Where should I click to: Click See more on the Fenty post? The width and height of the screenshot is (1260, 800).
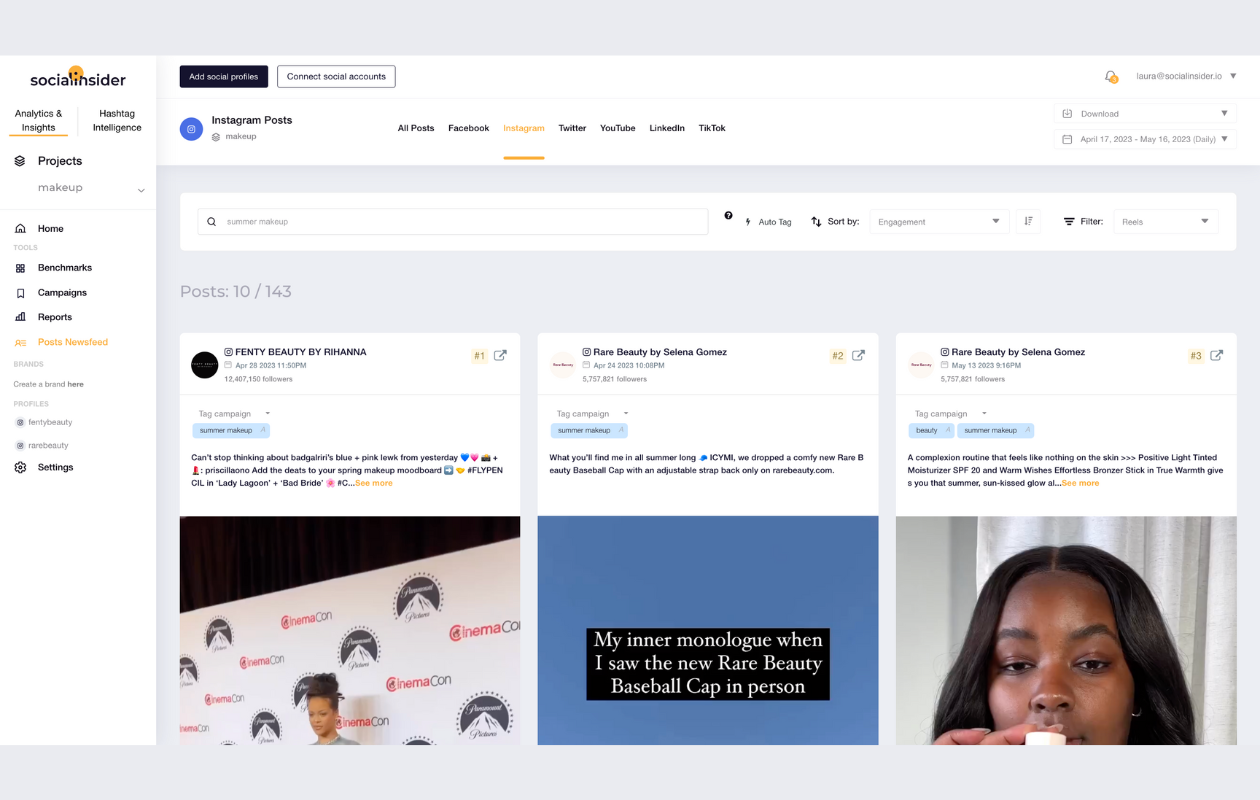pos(374,483)
